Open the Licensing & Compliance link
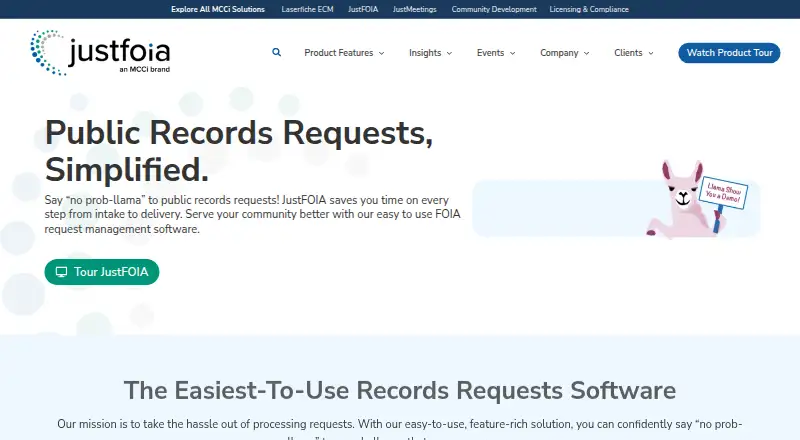The height and width of the screenshot is (440, 800). (x=589, y=9)
